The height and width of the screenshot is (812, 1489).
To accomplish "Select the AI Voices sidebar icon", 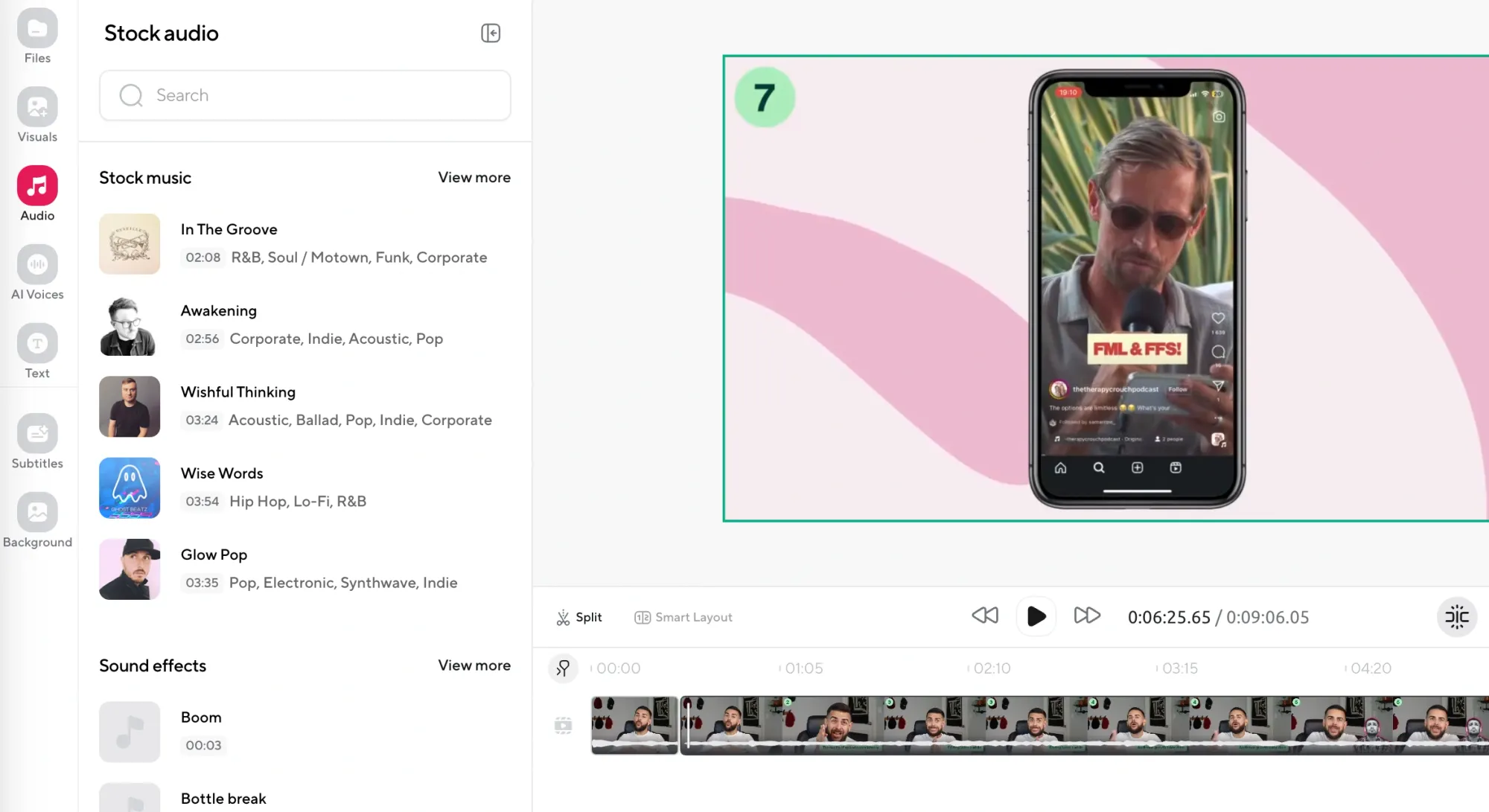I will 37,272.
